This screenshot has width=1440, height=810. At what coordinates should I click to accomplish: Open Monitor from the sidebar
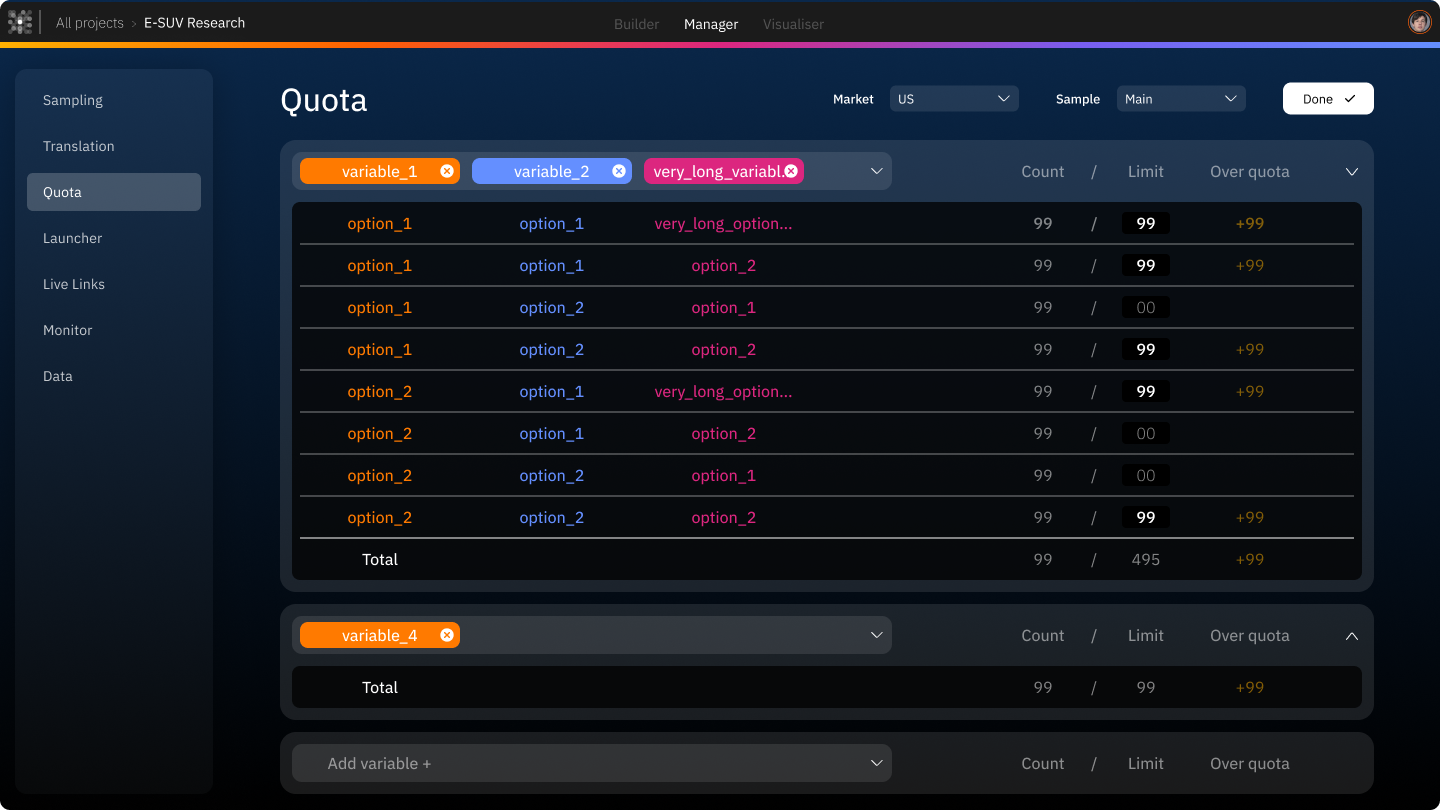(x=67, y=330)
